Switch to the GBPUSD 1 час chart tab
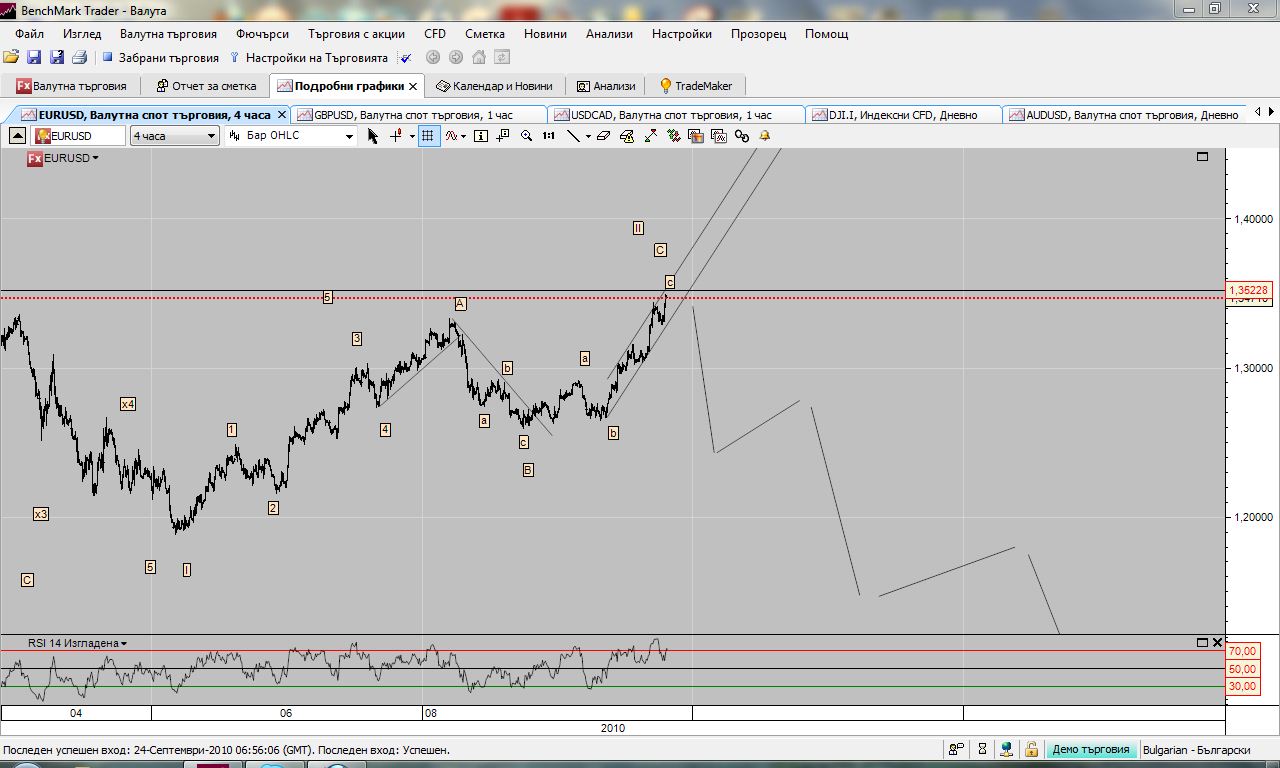Viewport: 1280px width, 768px height. (x=419, y=115)
